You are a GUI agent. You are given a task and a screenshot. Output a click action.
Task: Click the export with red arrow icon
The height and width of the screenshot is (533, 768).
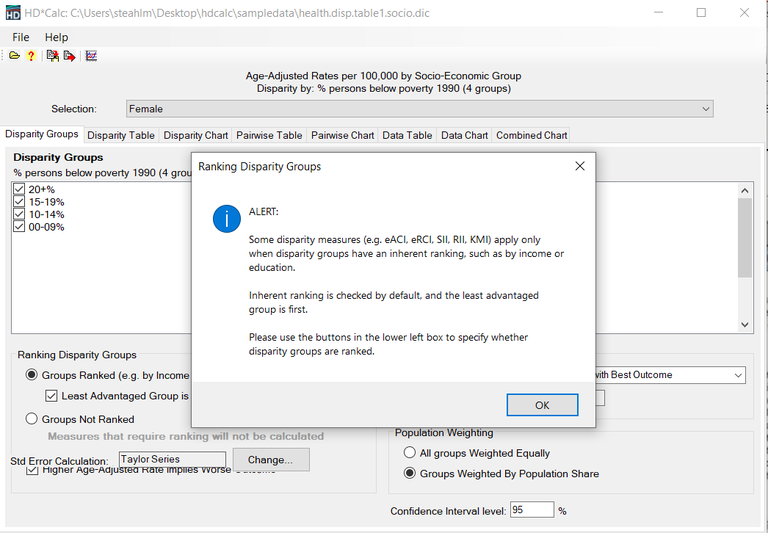(x=69, y=56)
